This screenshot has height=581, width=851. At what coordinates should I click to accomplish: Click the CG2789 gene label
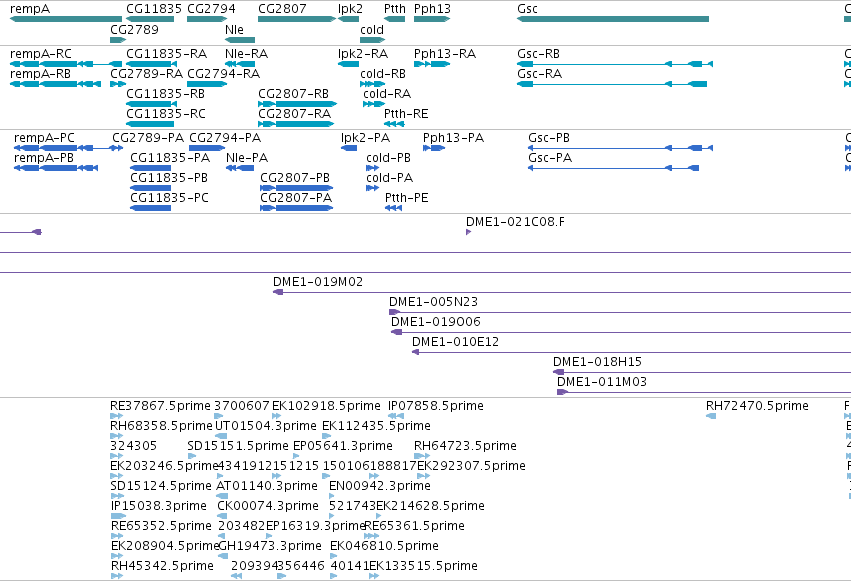[x=135, y=29]
